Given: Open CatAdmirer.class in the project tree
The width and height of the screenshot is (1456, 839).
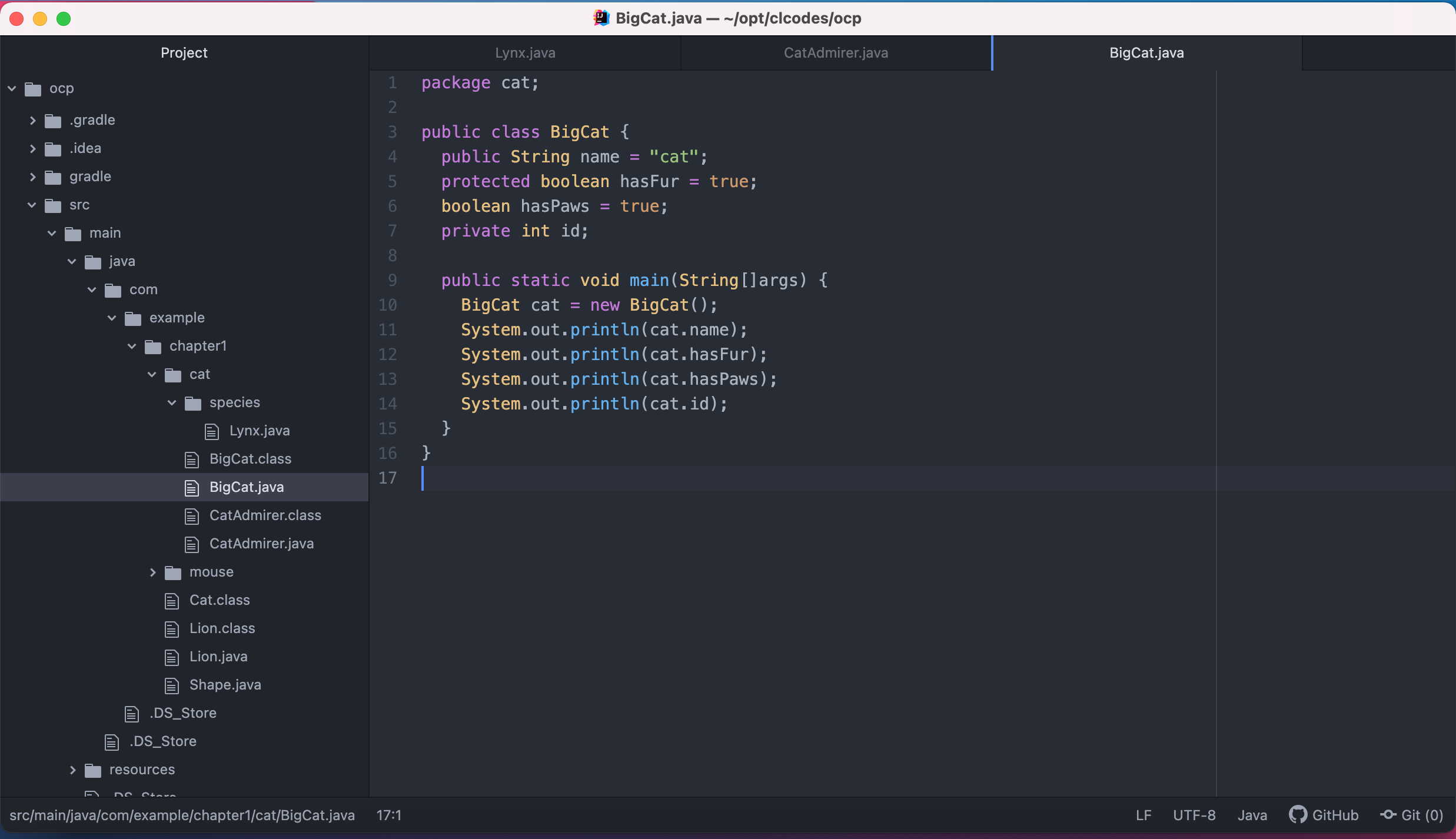Looking at the screenshot, I should [x=265, y=516].
